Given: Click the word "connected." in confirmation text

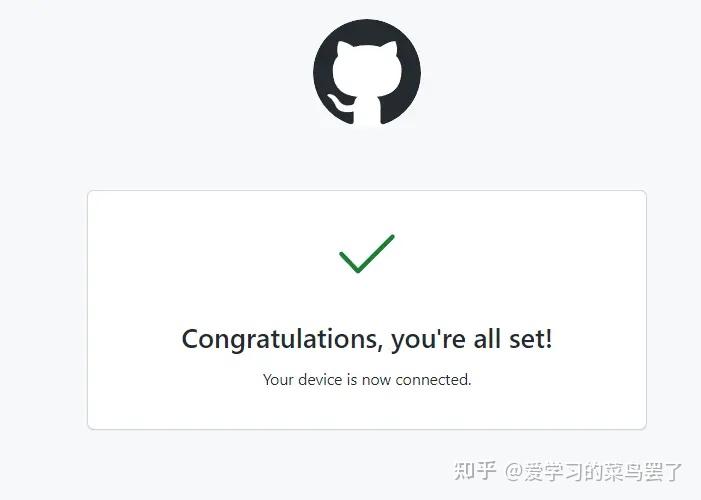Looking at the screenshot, I should (433, 380).
